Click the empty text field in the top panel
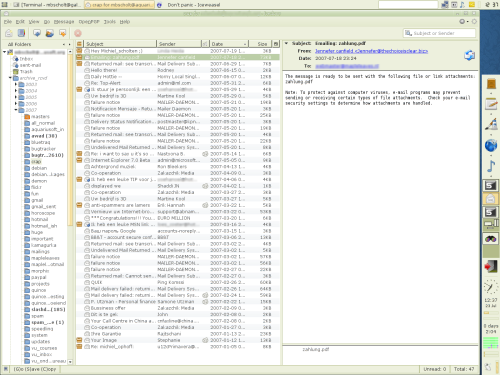Screen dimensions: 500x375 click(x=408, y=4)
